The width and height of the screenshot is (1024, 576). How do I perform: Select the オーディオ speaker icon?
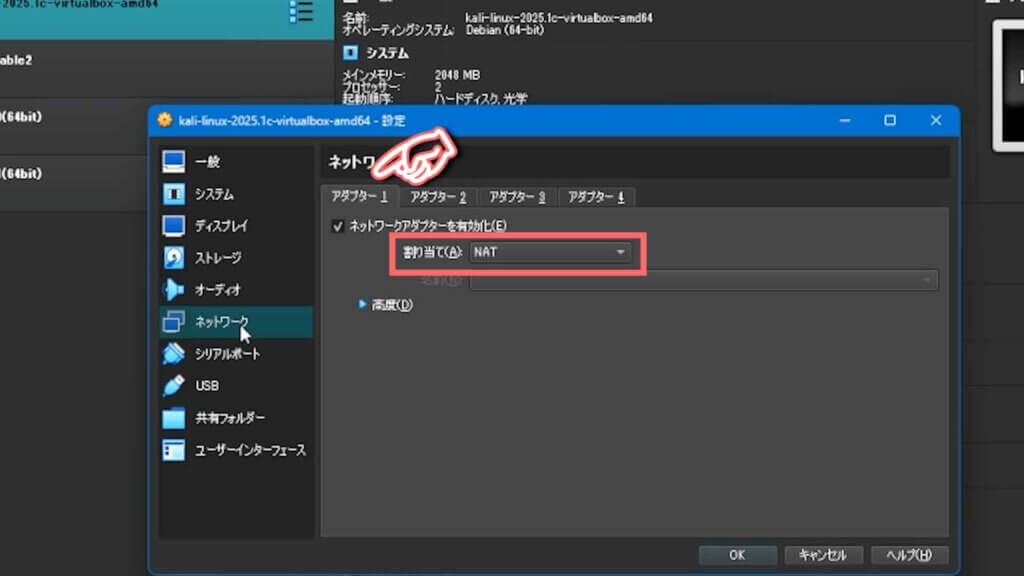pyautogui.click(x=173, y=289)
